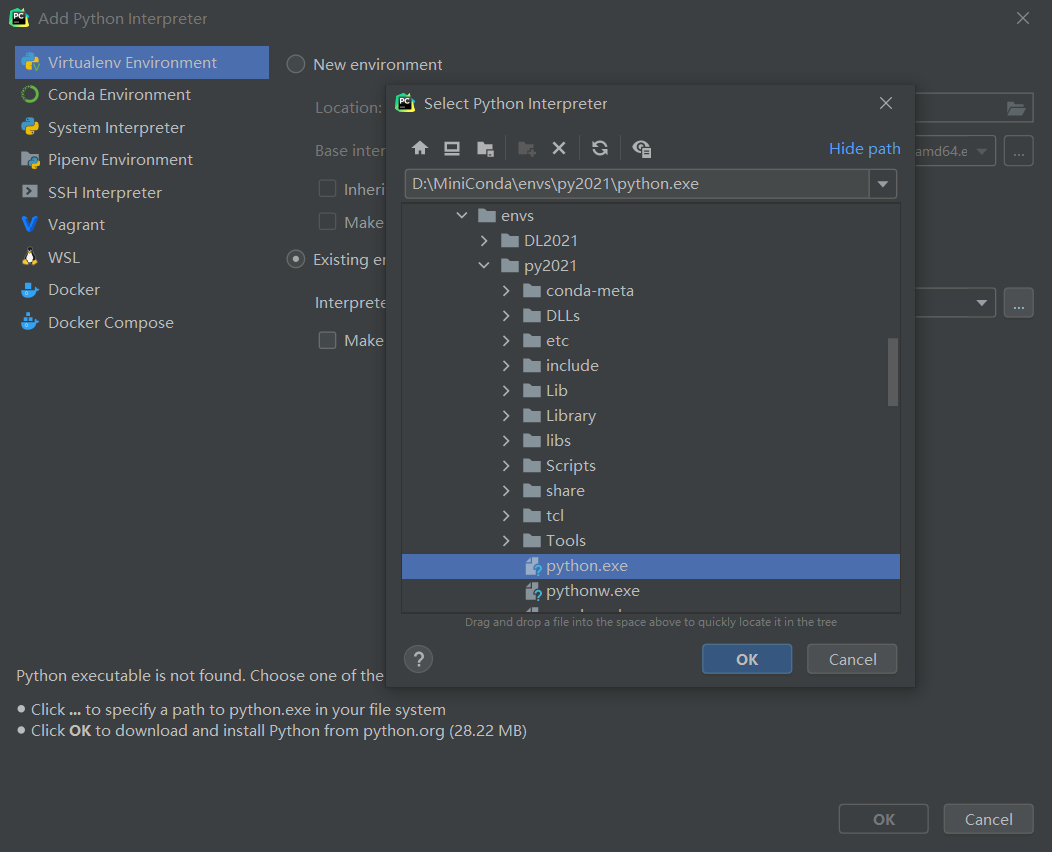Open Base interpreter dropdown arrow
Screen dimensions: 1052x852
point(982,151)
